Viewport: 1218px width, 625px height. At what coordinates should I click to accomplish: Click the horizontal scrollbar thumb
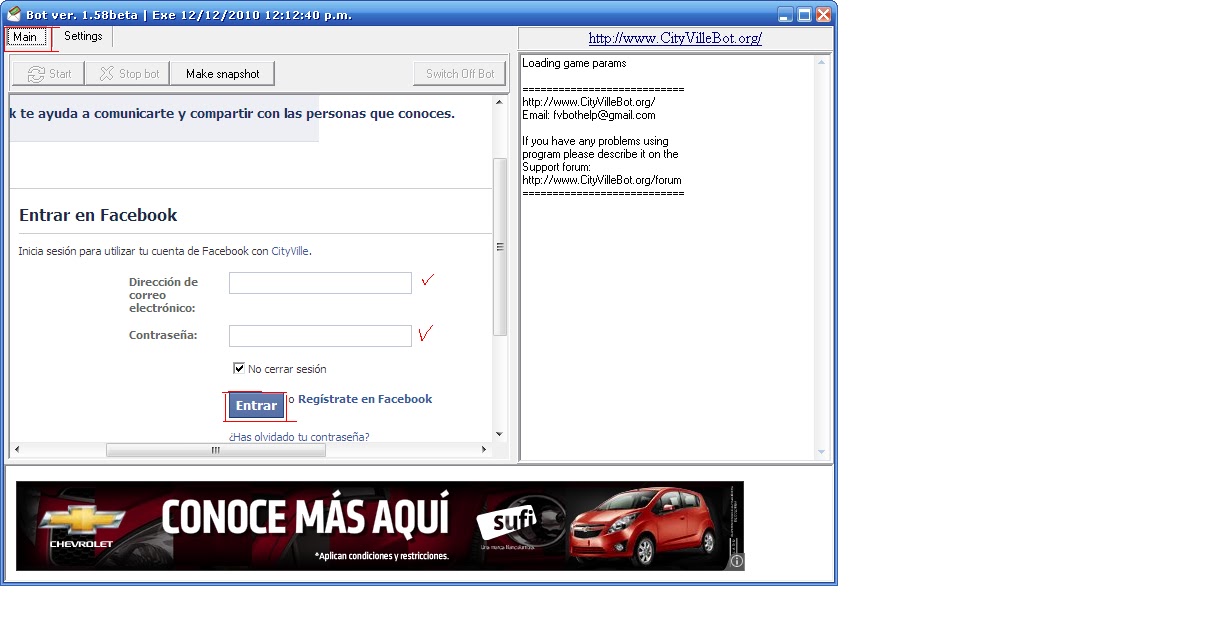tap(215, 450)
